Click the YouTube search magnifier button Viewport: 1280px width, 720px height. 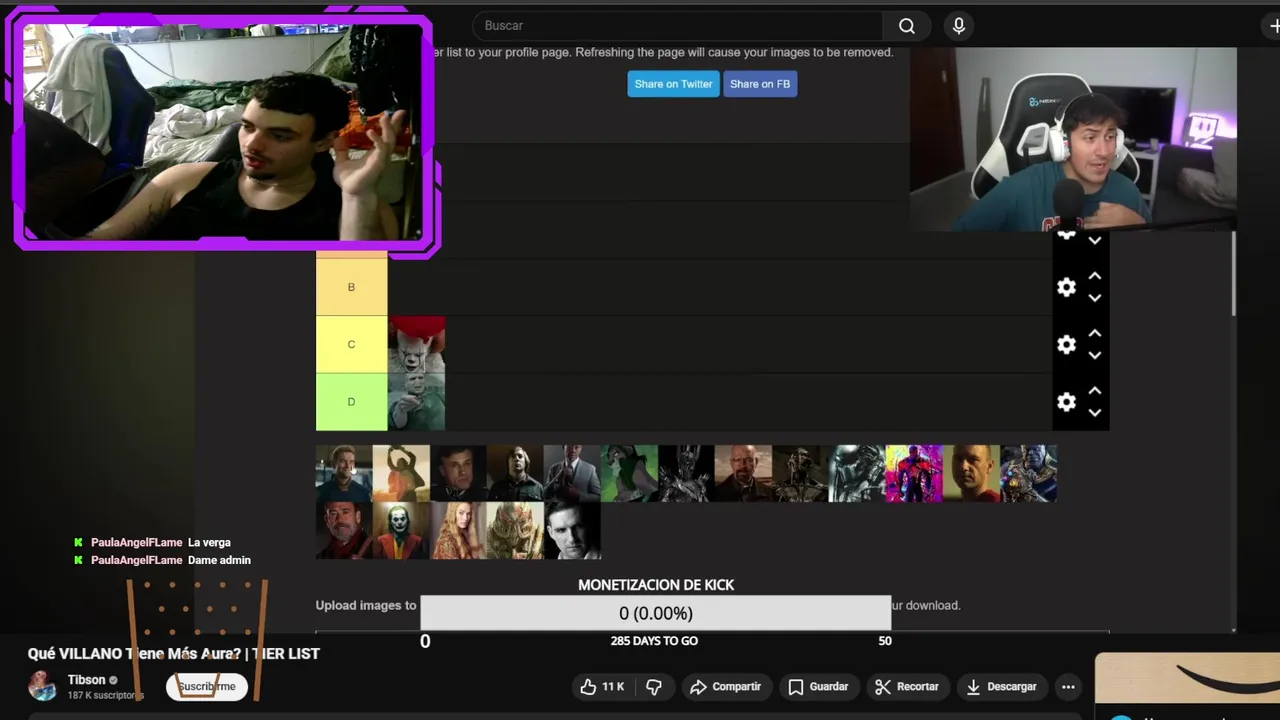(x=907, y=26)
